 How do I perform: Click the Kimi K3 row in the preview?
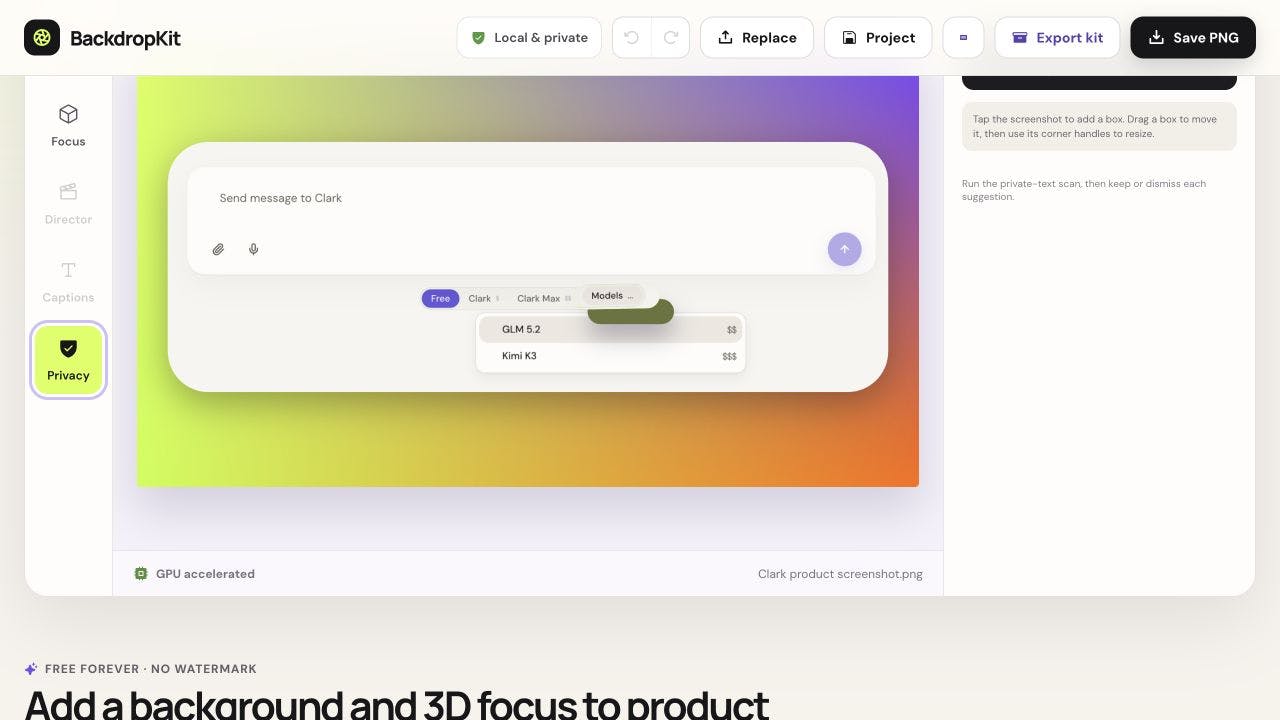click(611, 356)
